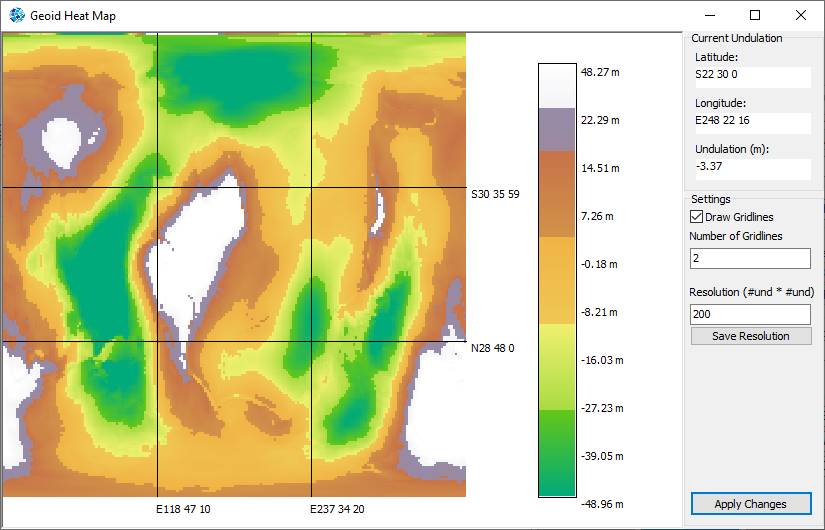Click the Resolution input field showing 200
This screenshot has width=825, height=530.
pyautogui.click(x=750, y=314)
